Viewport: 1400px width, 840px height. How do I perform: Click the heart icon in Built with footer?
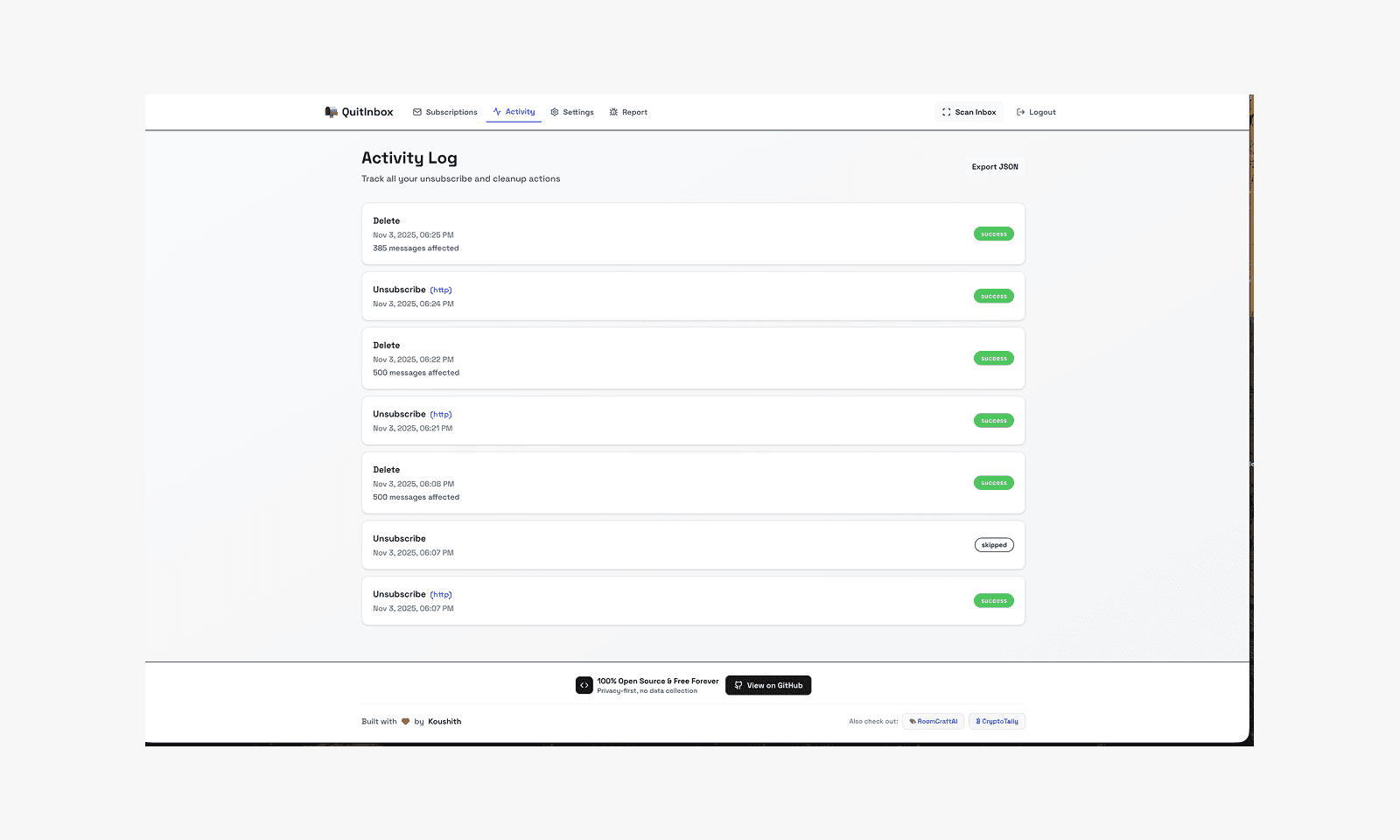click(405, 721)
